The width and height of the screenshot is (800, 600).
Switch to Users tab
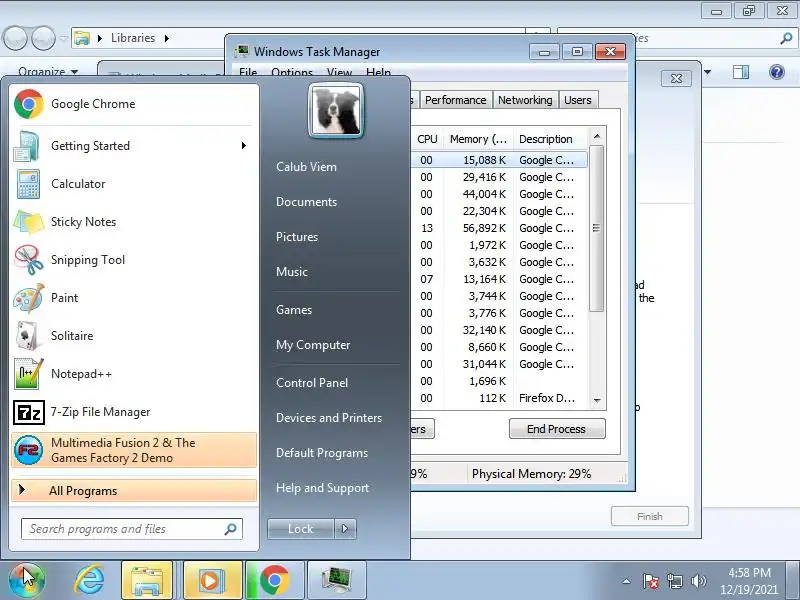click(578, 100)
